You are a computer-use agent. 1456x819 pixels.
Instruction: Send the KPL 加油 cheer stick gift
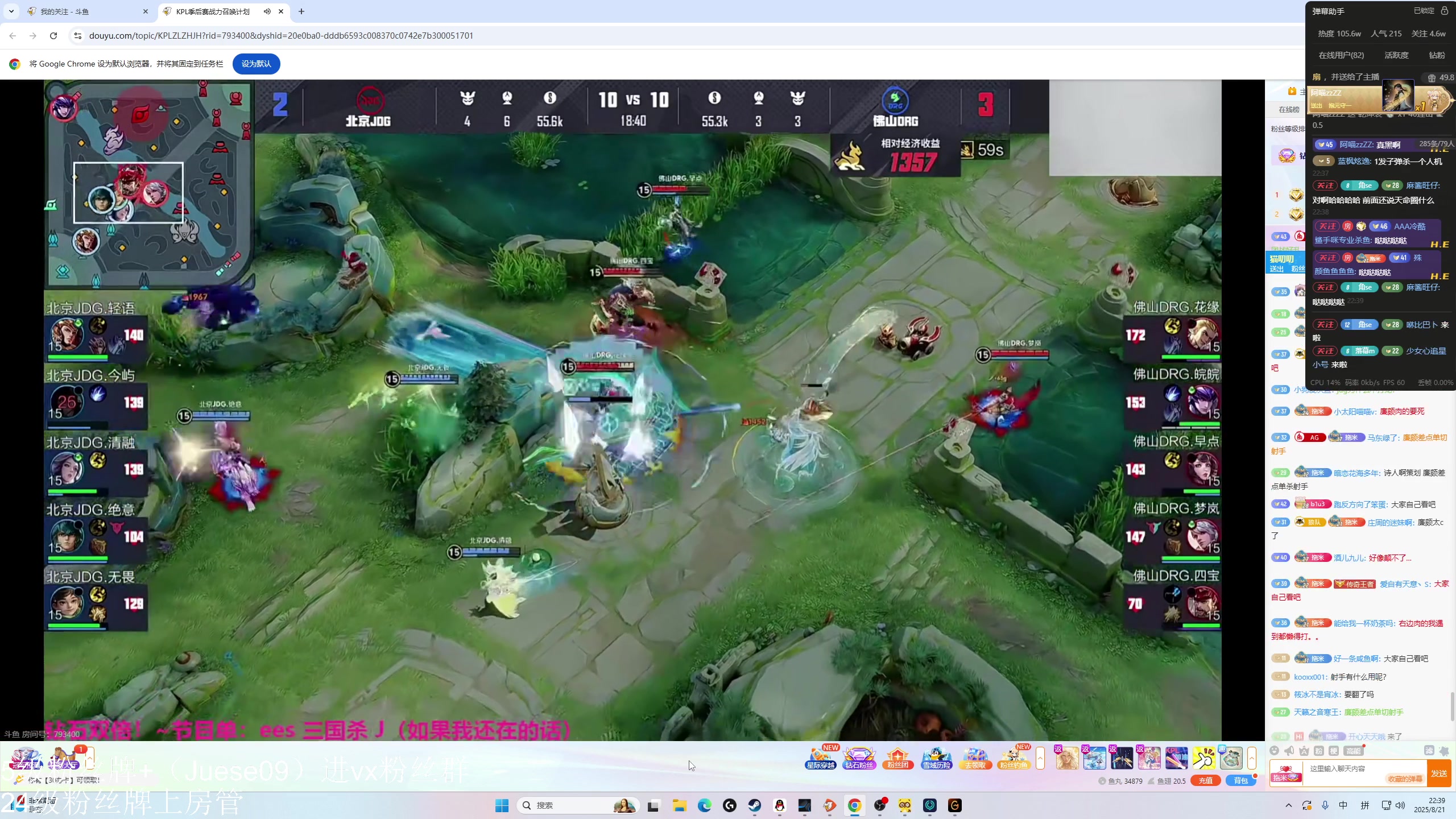(1176, 758)
